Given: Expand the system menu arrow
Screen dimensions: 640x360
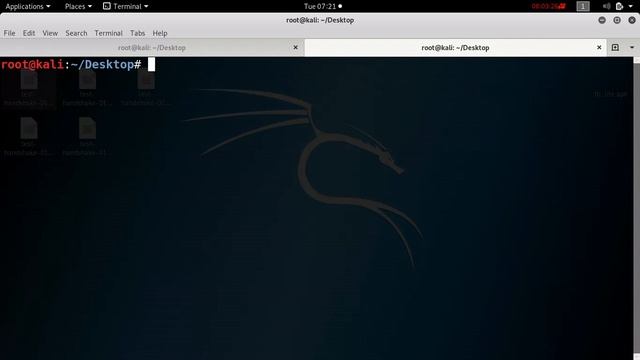Looking at the screenshot, I should (x=631, y=6).
